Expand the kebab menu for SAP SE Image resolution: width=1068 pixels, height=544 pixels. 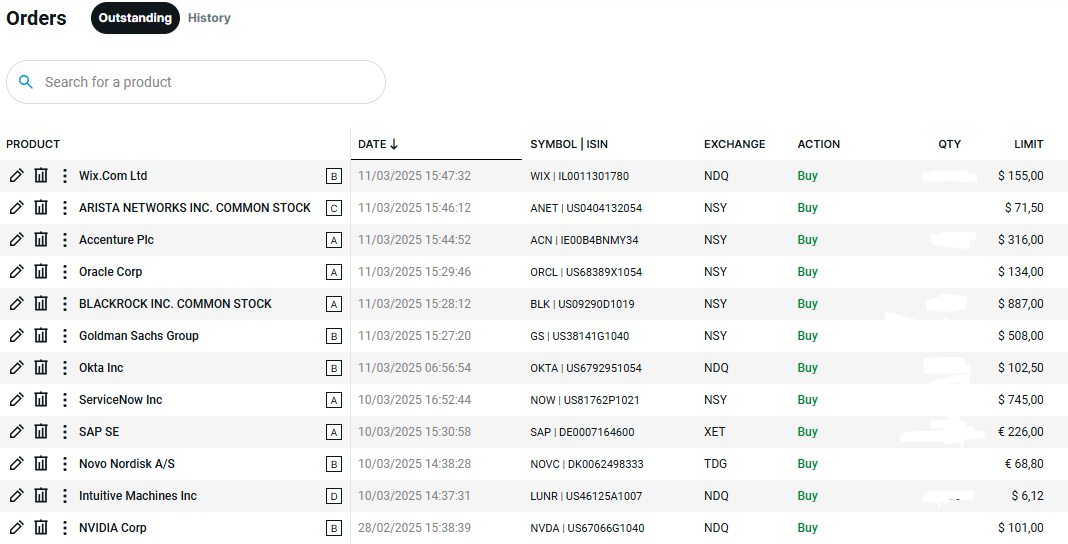coord(64,432)
